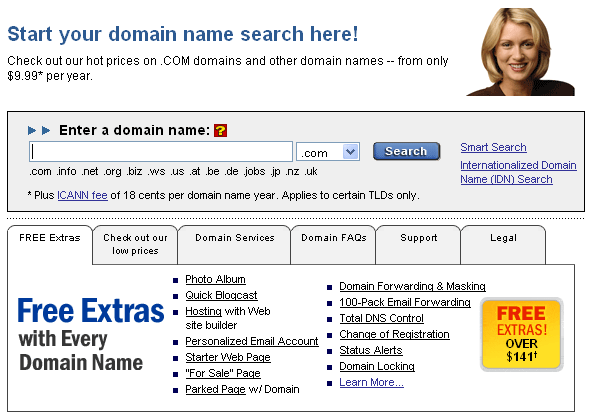This screenshot has width=601, height=415.
Task: Click the ".uk" extension text
Action: 311,171
